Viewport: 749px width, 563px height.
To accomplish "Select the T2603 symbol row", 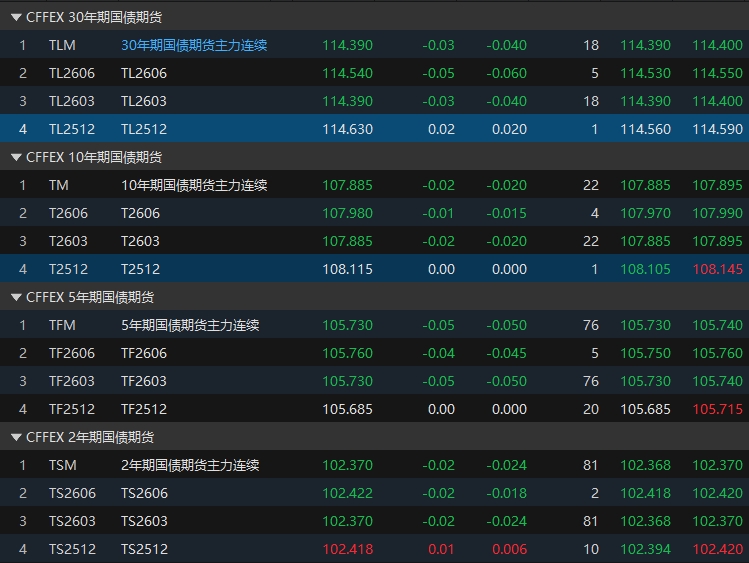I will tap(374, 241).
